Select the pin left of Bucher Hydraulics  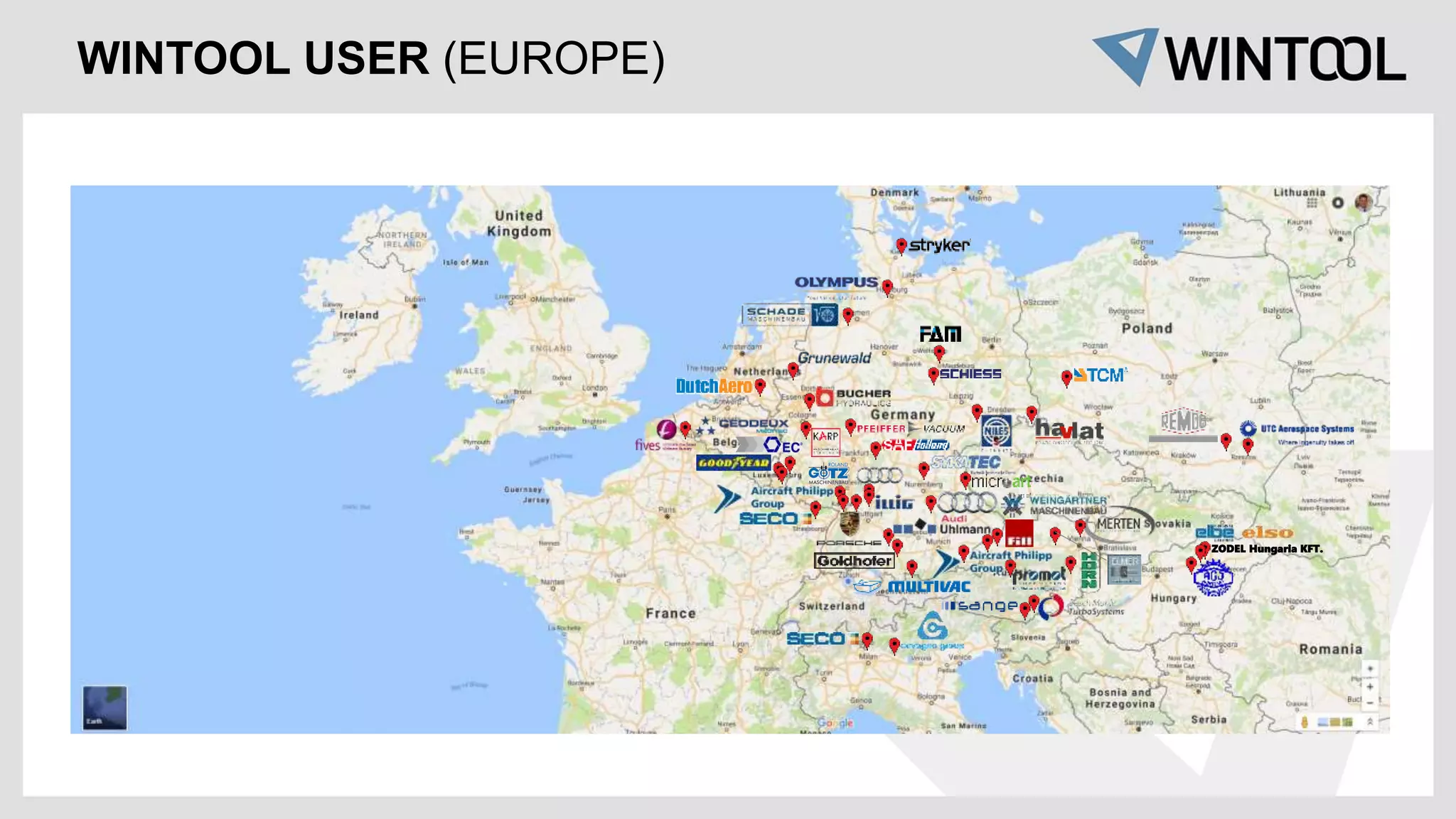tap(809, 401)
